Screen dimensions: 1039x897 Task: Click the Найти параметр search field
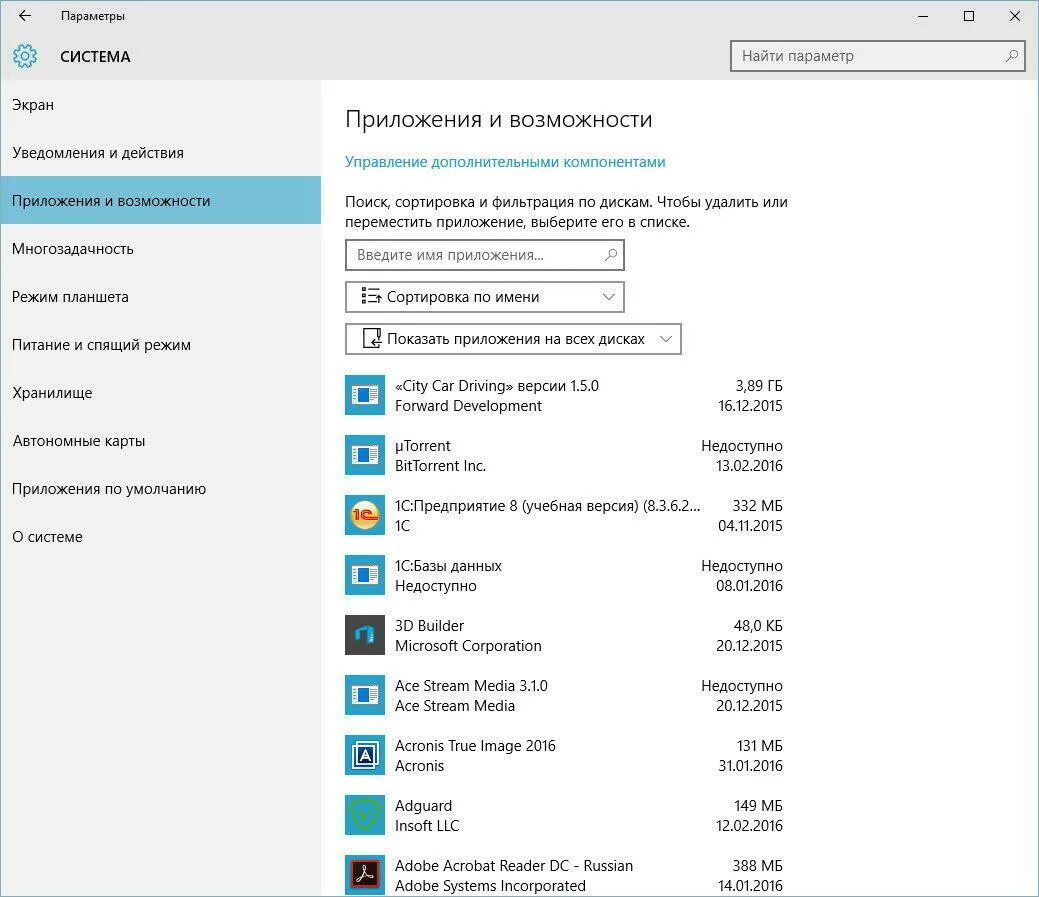click(877, 56)
